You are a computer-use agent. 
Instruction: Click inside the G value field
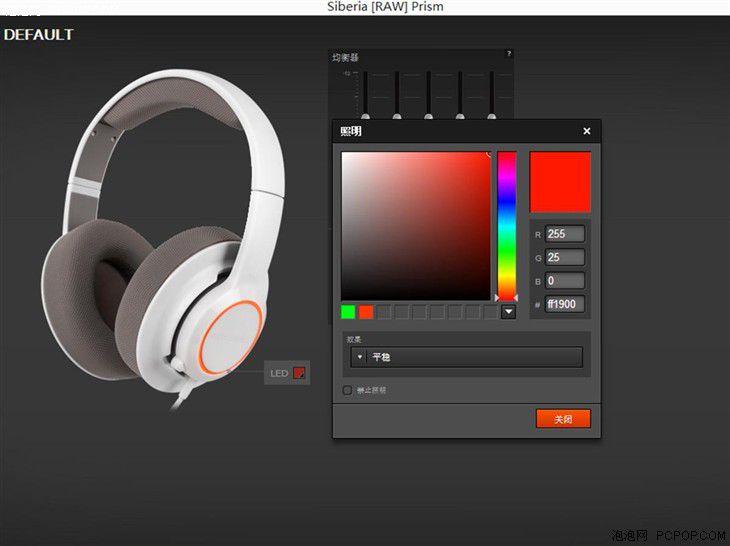coord(565,257)
